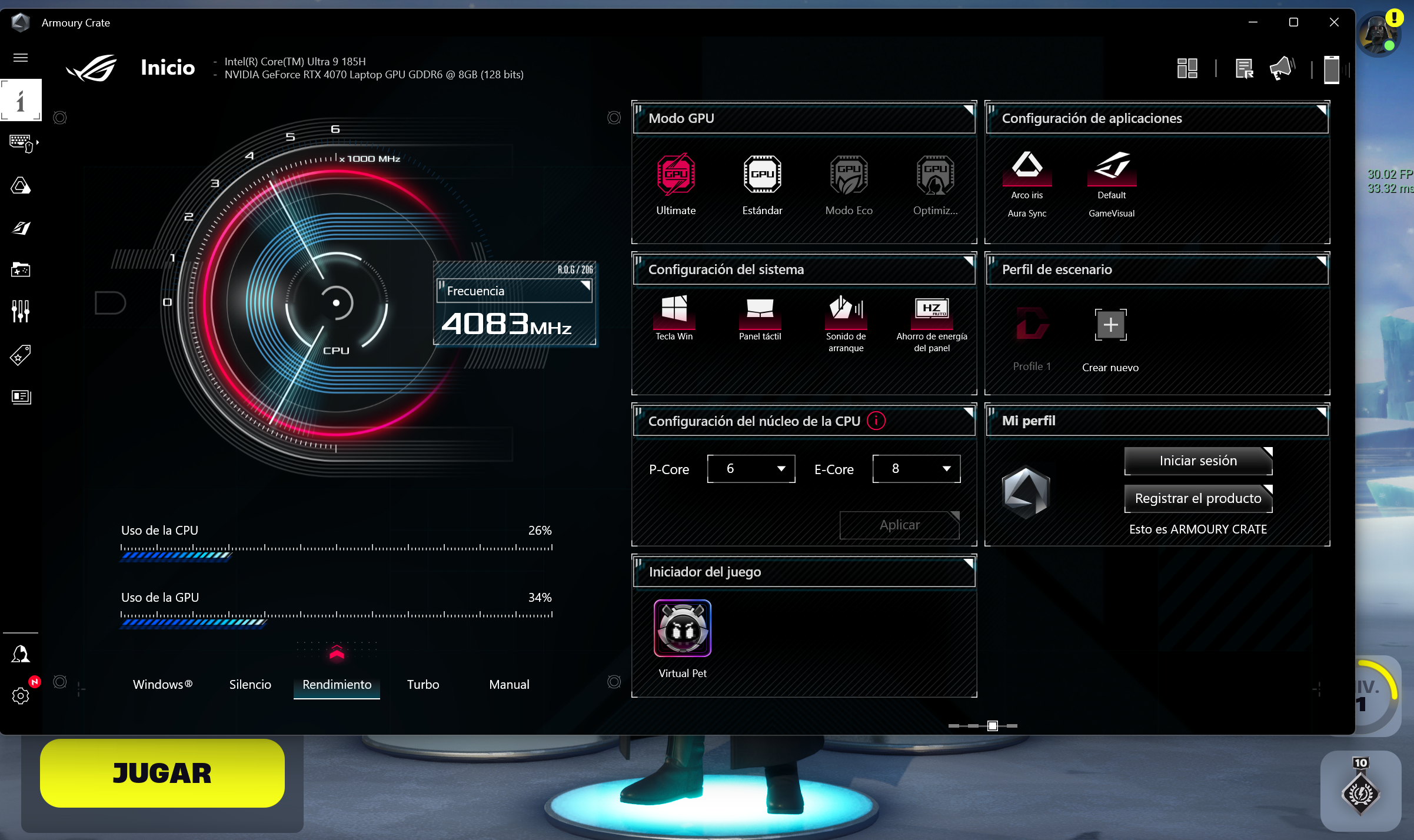
Task: Select Ultimate GPU mode
Action: coord(676,174)
